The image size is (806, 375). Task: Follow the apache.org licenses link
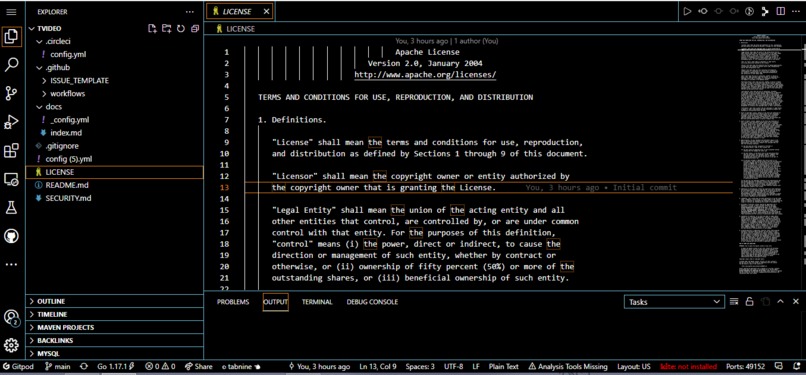(425, 75)
